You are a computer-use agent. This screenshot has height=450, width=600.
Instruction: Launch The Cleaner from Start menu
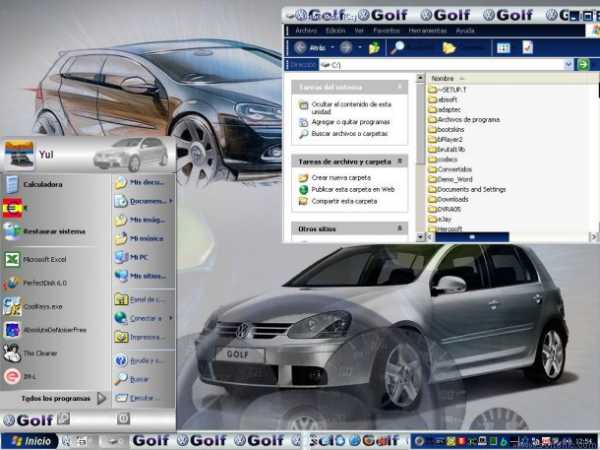(x=31, y=353)
